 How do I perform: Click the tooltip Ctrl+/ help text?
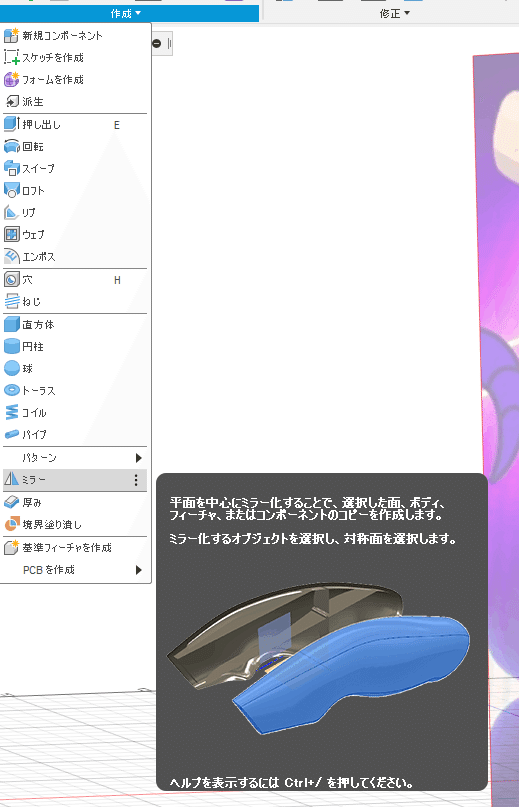click(x=291, y=783)
